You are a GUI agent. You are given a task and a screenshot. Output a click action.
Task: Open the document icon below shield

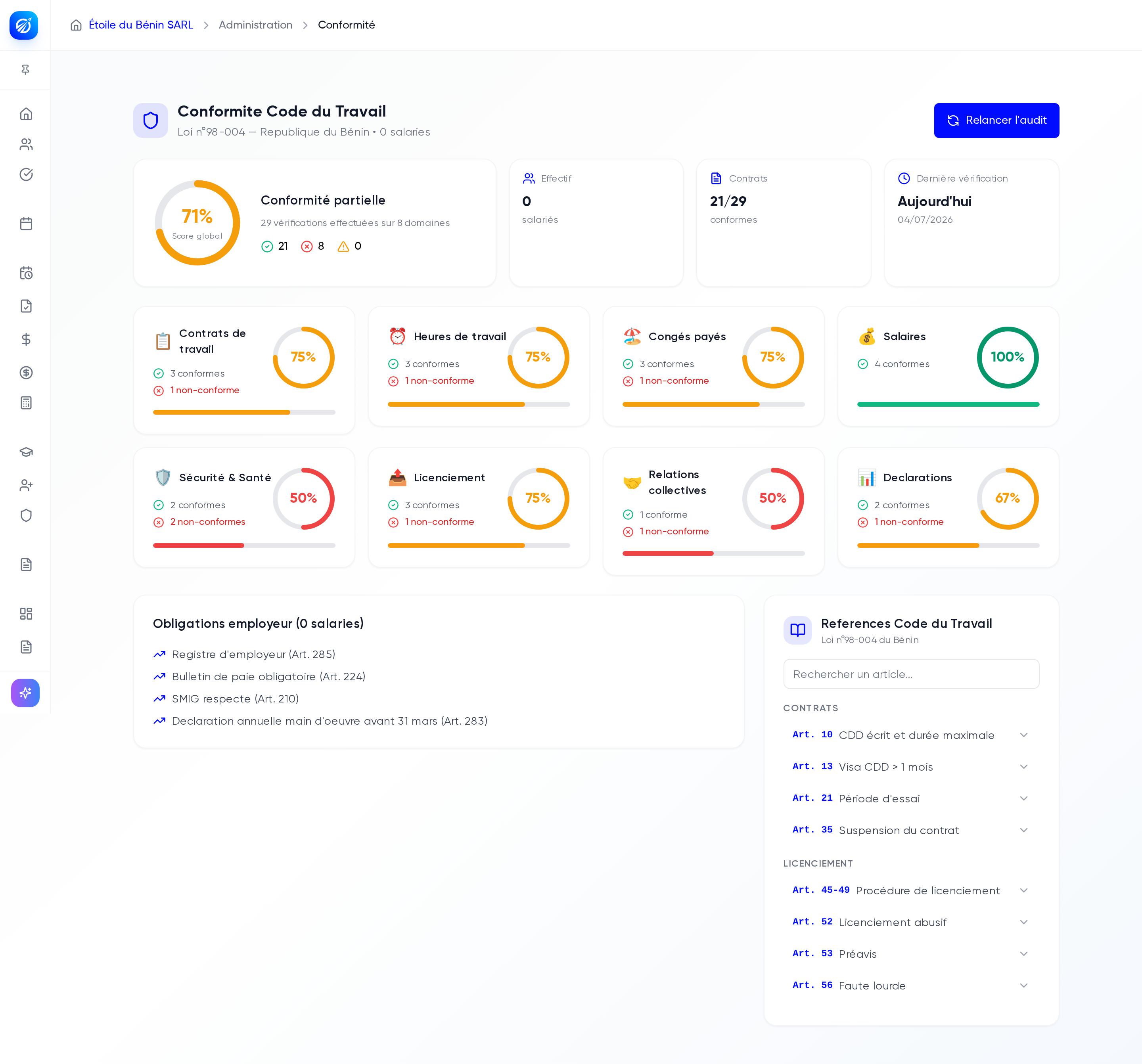[x=26, y=565]
